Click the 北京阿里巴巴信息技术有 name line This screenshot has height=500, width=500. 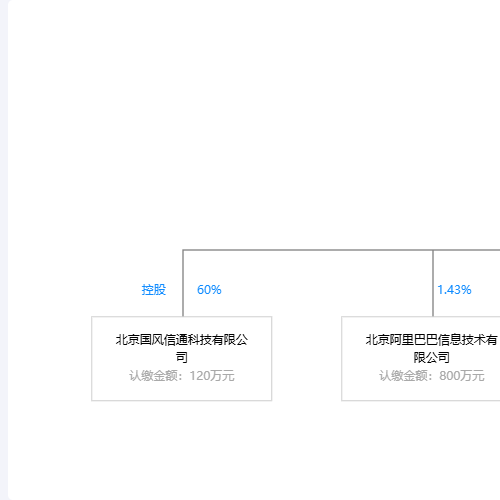pos(432,340)
